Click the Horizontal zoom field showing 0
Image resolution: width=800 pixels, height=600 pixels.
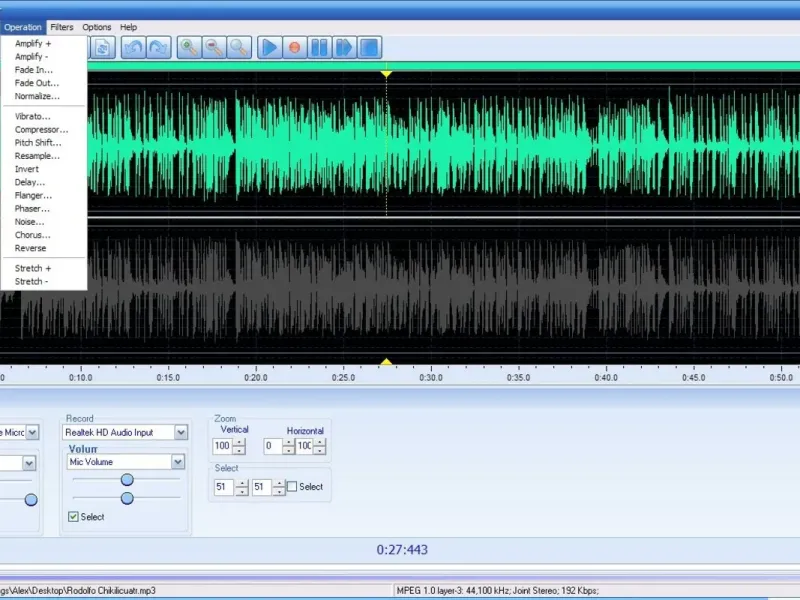tap(270, 446)
